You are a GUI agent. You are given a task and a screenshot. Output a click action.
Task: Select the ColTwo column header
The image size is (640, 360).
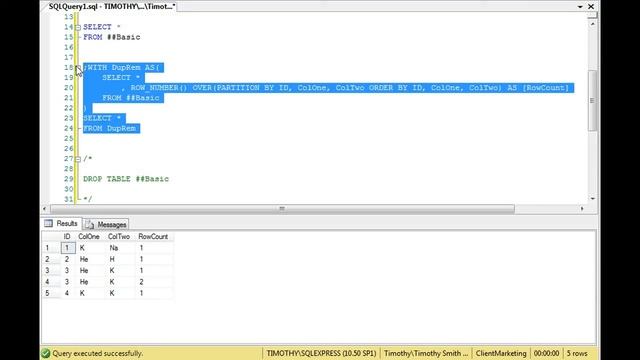click(119, 237)
